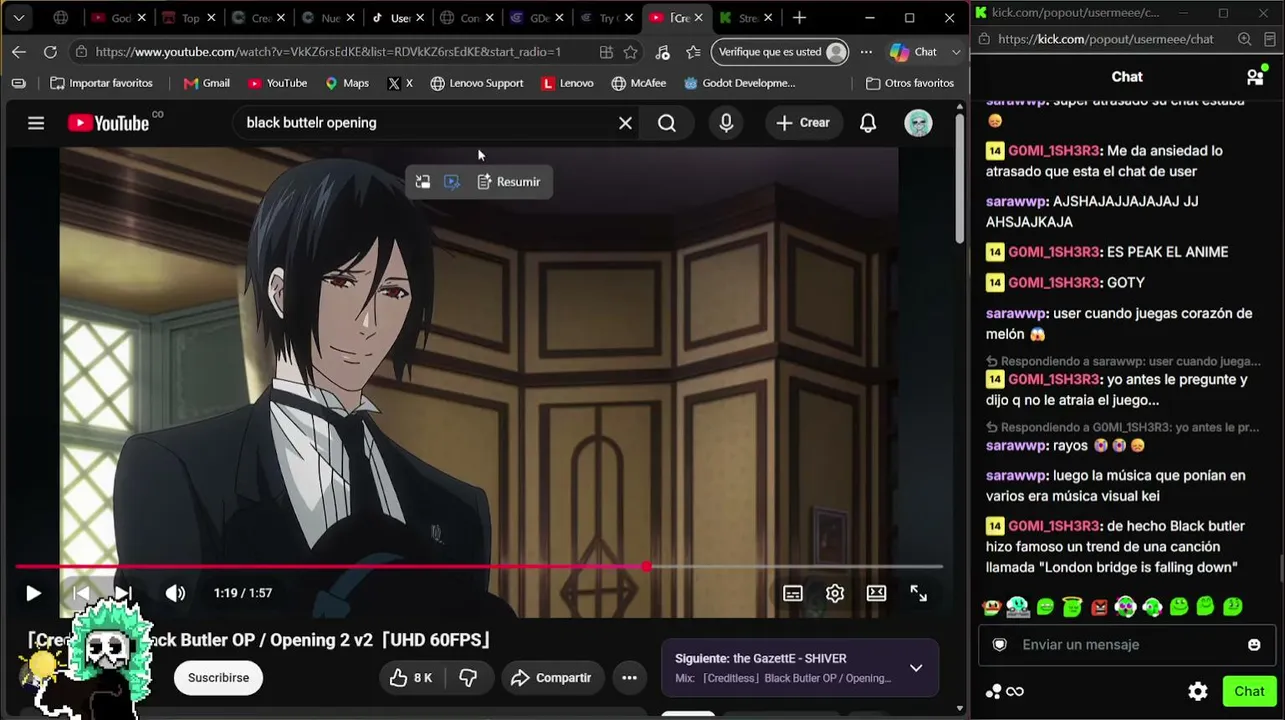Open Copilot Chat in the browser toolbar
The height and width of the screenshot is (720, 1285).
tap(913, 52)
